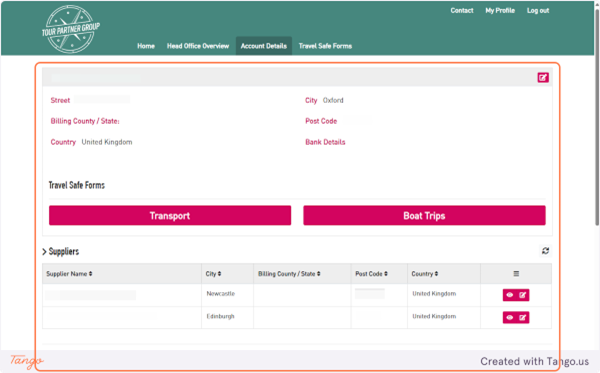600x373 pixels.
Task: Select the Account Details tab
Action: click(264, 46)
